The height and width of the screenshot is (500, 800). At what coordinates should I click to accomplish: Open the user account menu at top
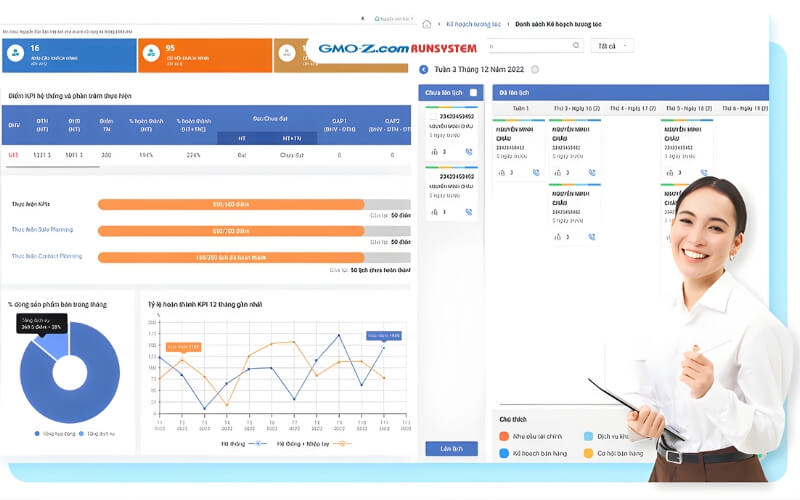[394, 18]
